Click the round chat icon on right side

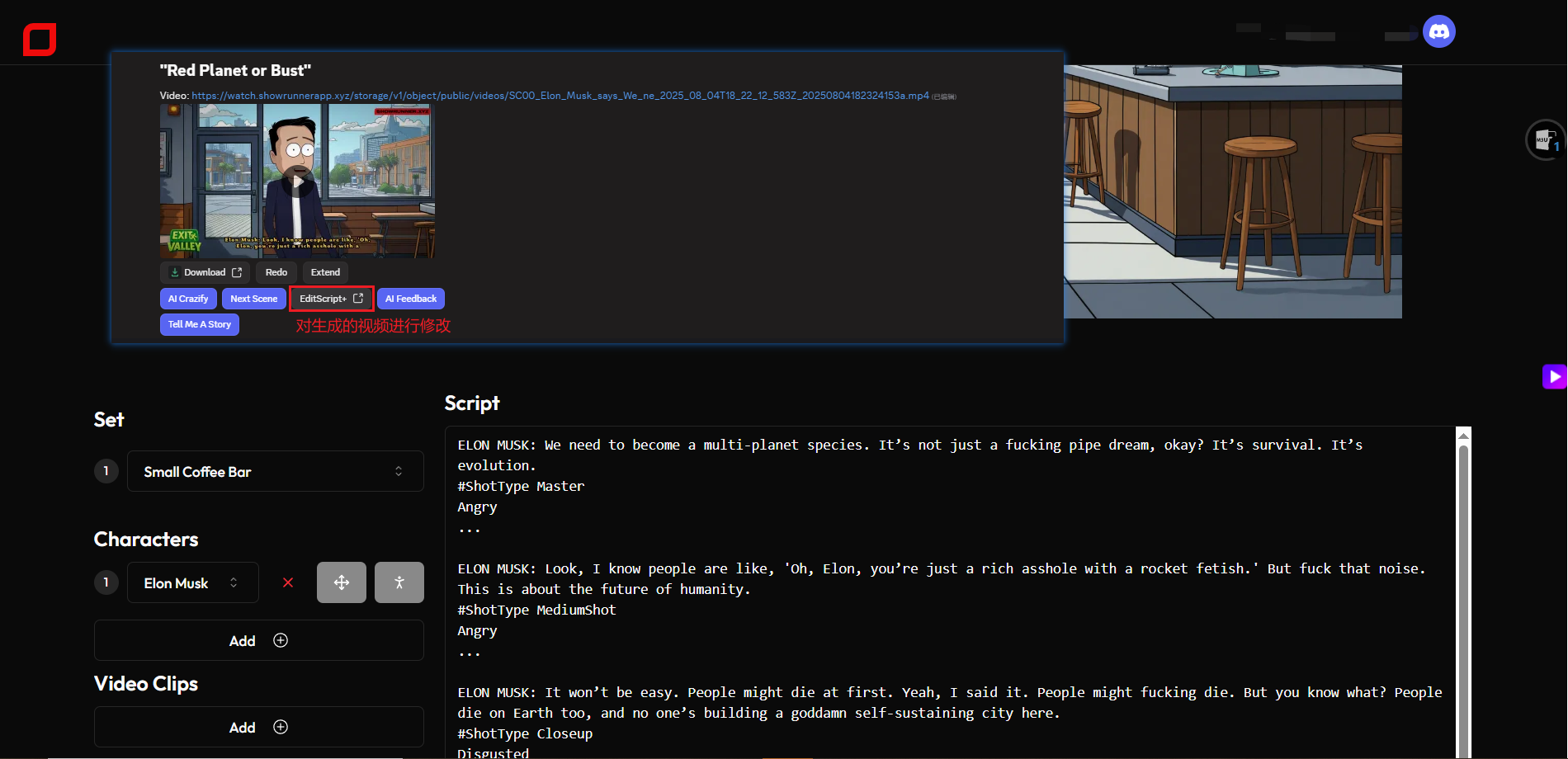(x=1546, y=140)
